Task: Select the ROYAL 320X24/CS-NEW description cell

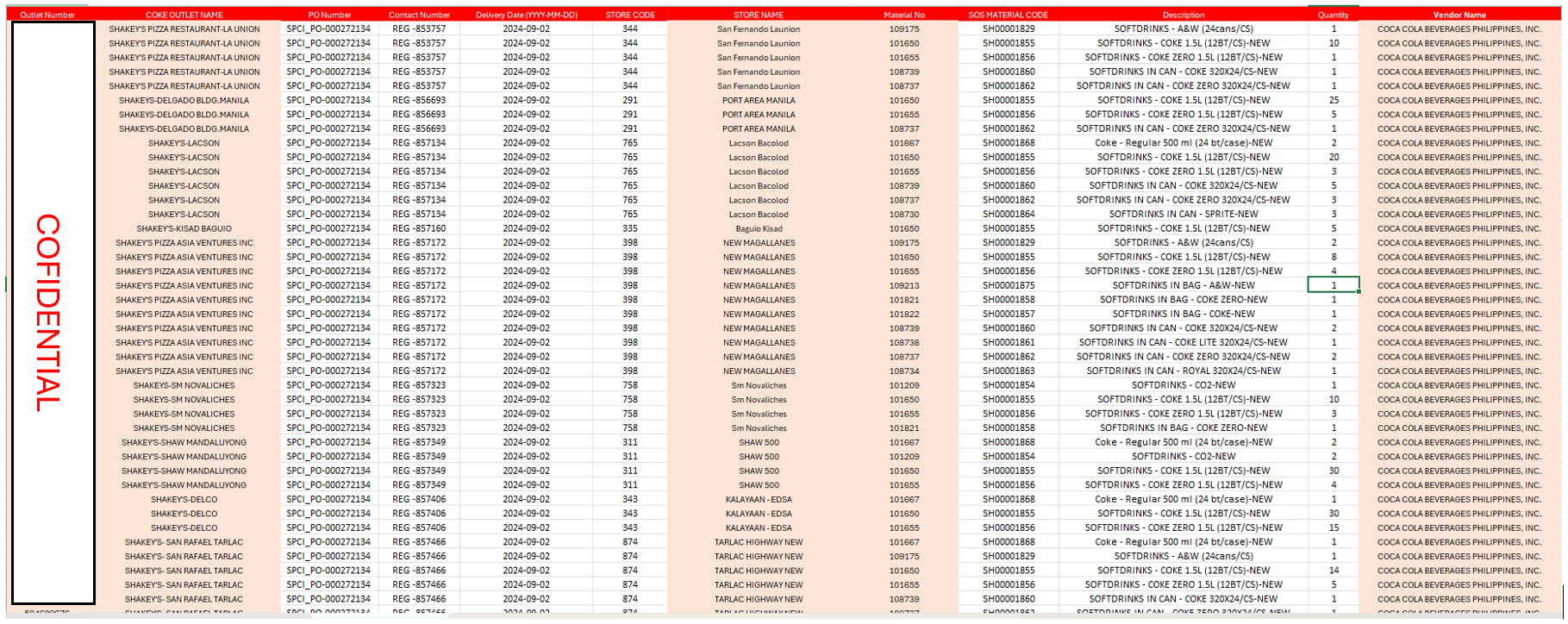Action: (1184, 371)
